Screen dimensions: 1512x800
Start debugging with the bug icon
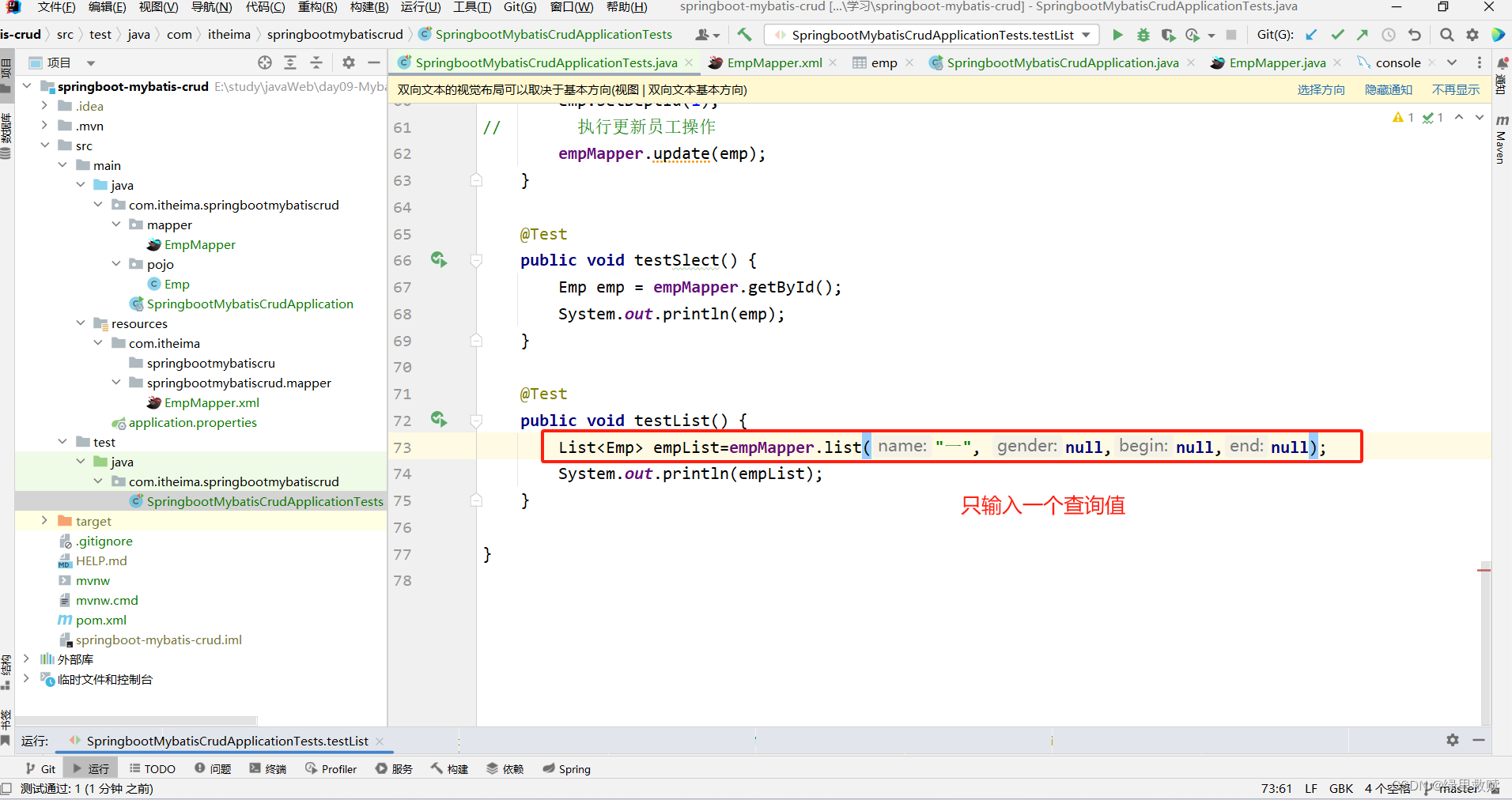[x=1143, y=35]
